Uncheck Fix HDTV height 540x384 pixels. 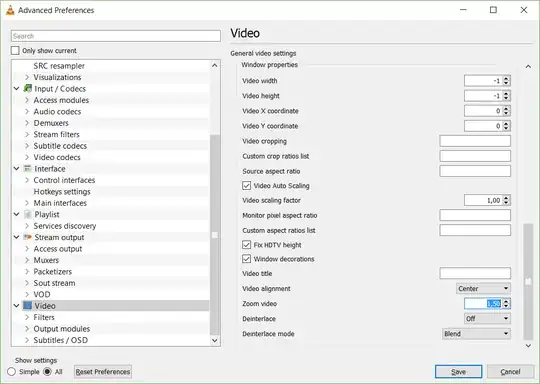point(246,245)
